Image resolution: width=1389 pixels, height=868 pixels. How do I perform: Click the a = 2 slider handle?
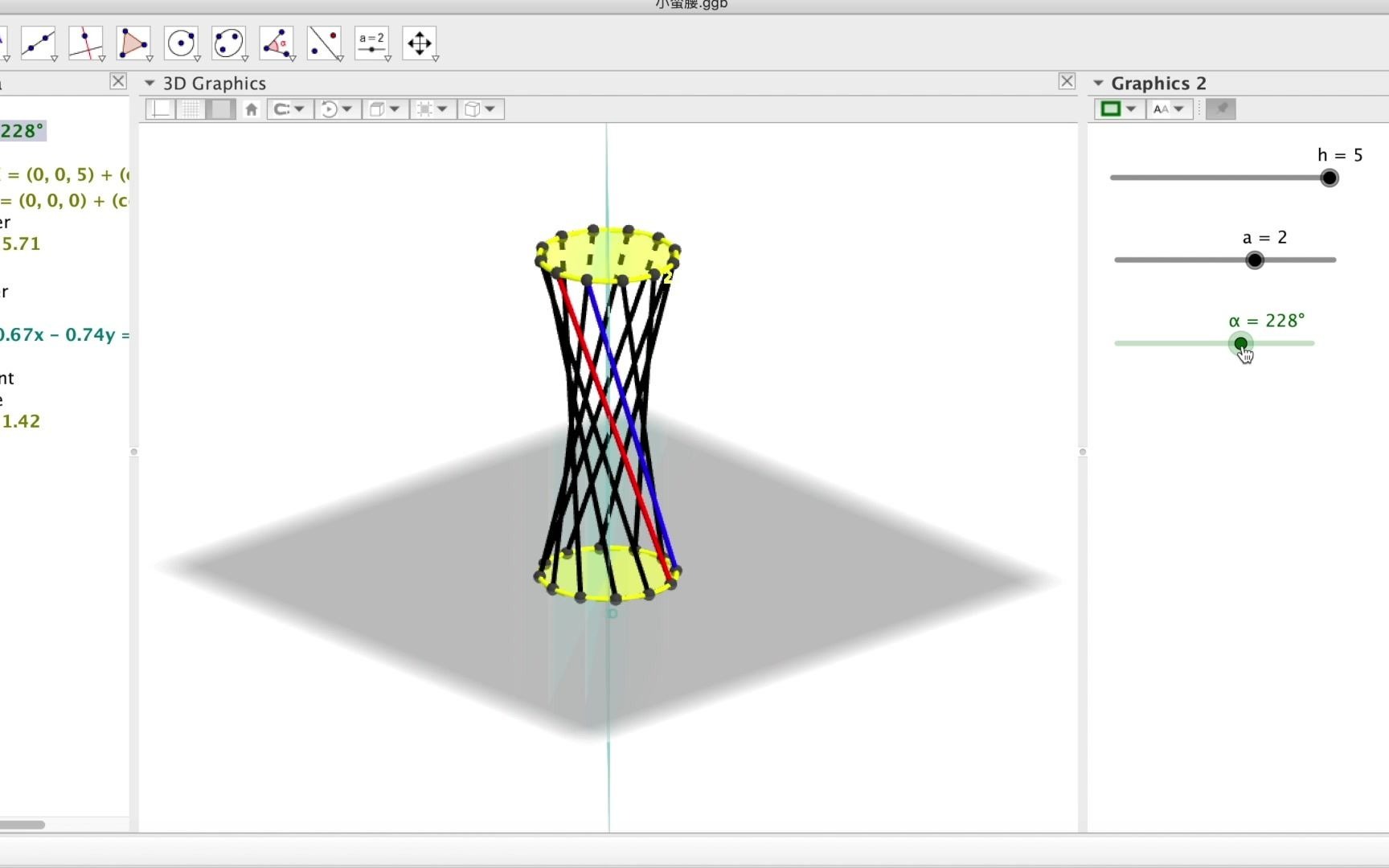click(x=1255, y=260)
